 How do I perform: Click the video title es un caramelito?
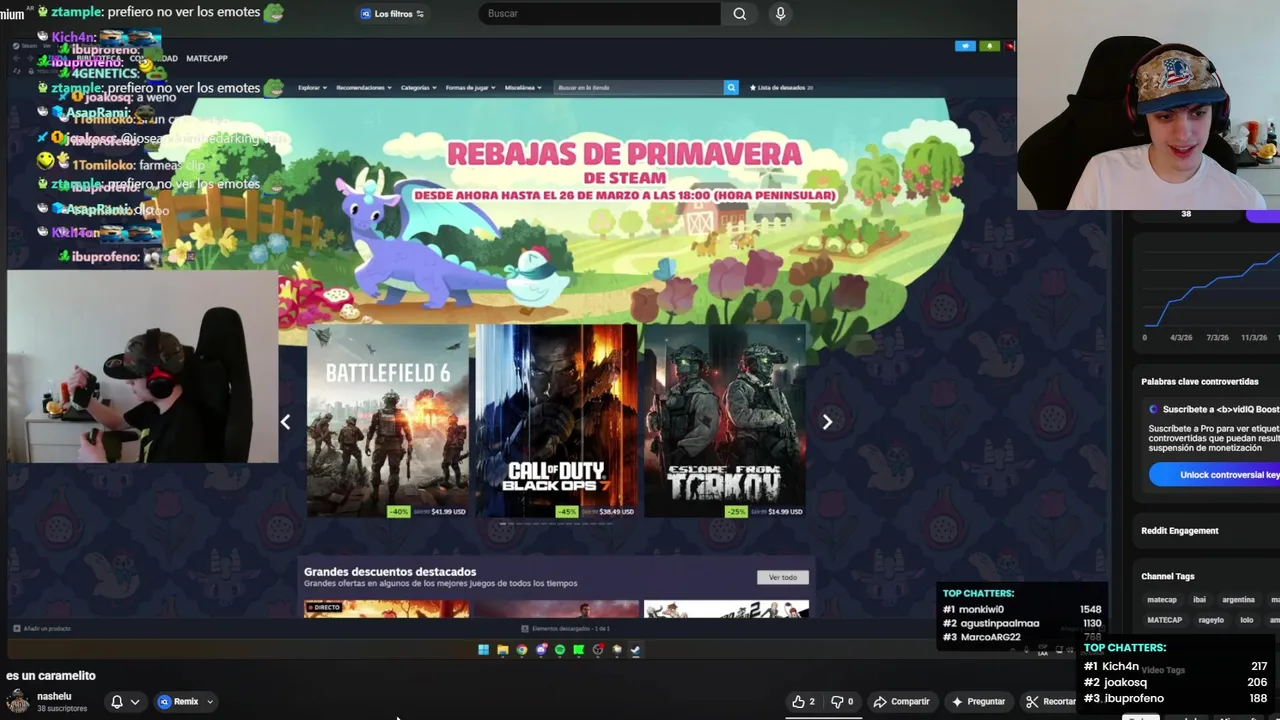[x=51, y=676]
